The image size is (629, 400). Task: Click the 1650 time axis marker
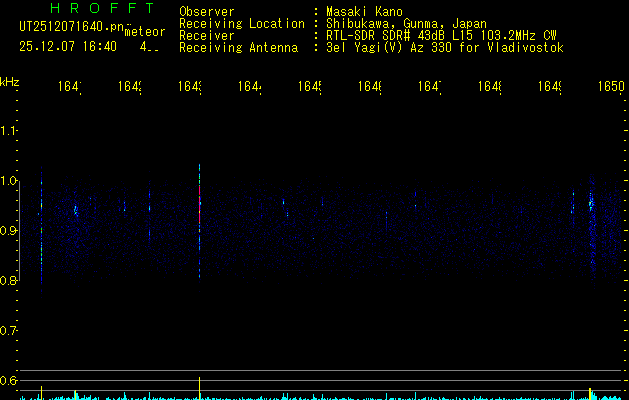611,88
